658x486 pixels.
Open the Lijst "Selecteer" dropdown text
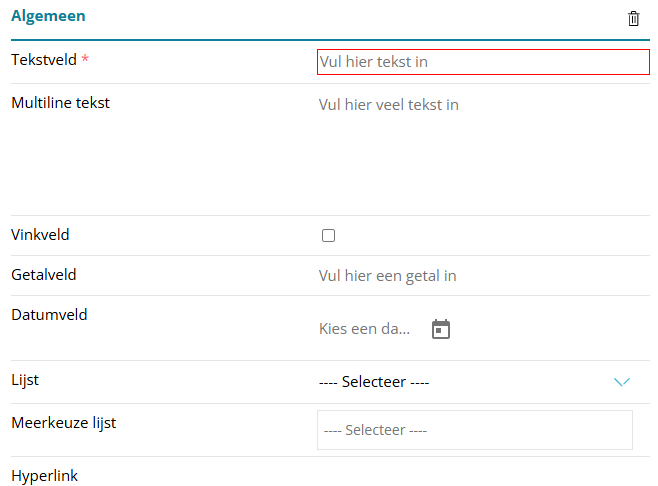tap(374, 382)
